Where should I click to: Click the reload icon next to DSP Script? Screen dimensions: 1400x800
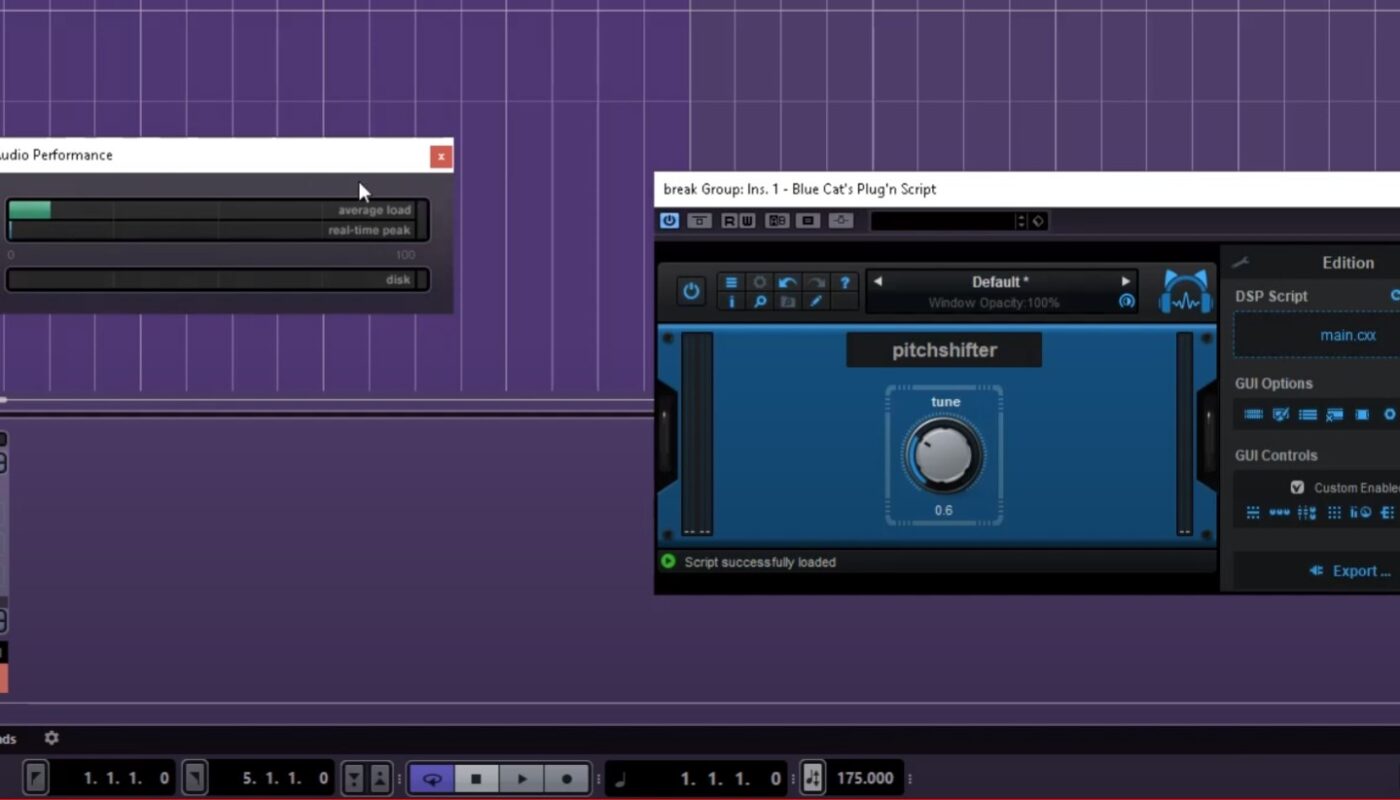1396,296
